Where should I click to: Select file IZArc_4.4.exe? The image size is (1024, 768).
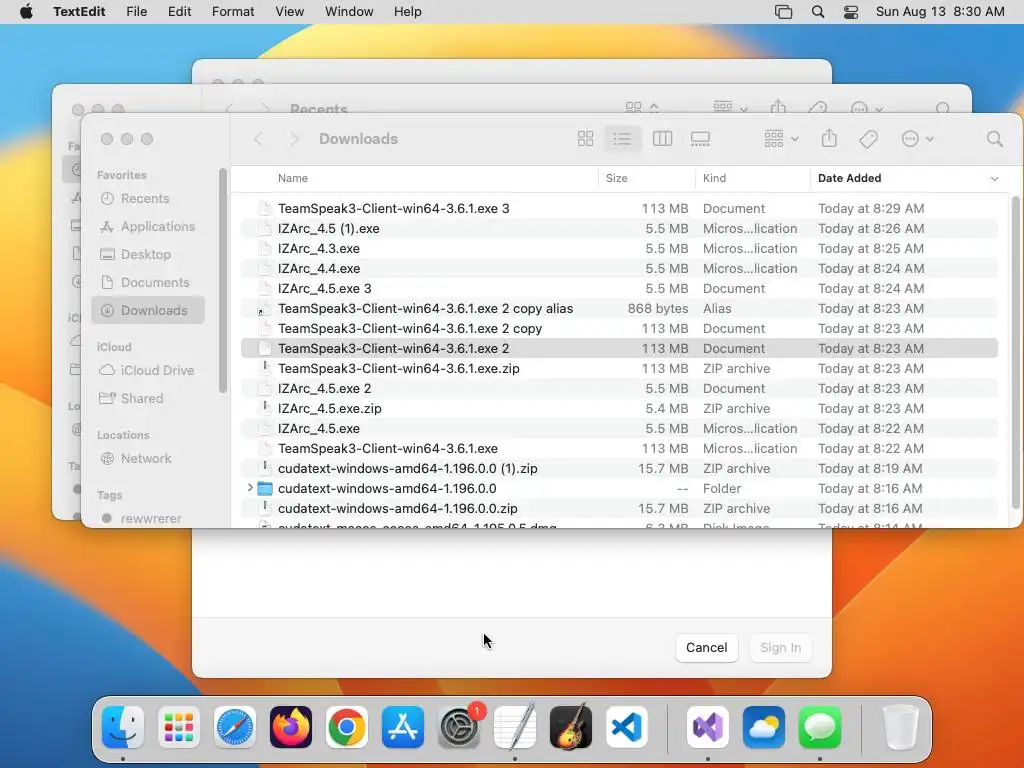[619, 268]
